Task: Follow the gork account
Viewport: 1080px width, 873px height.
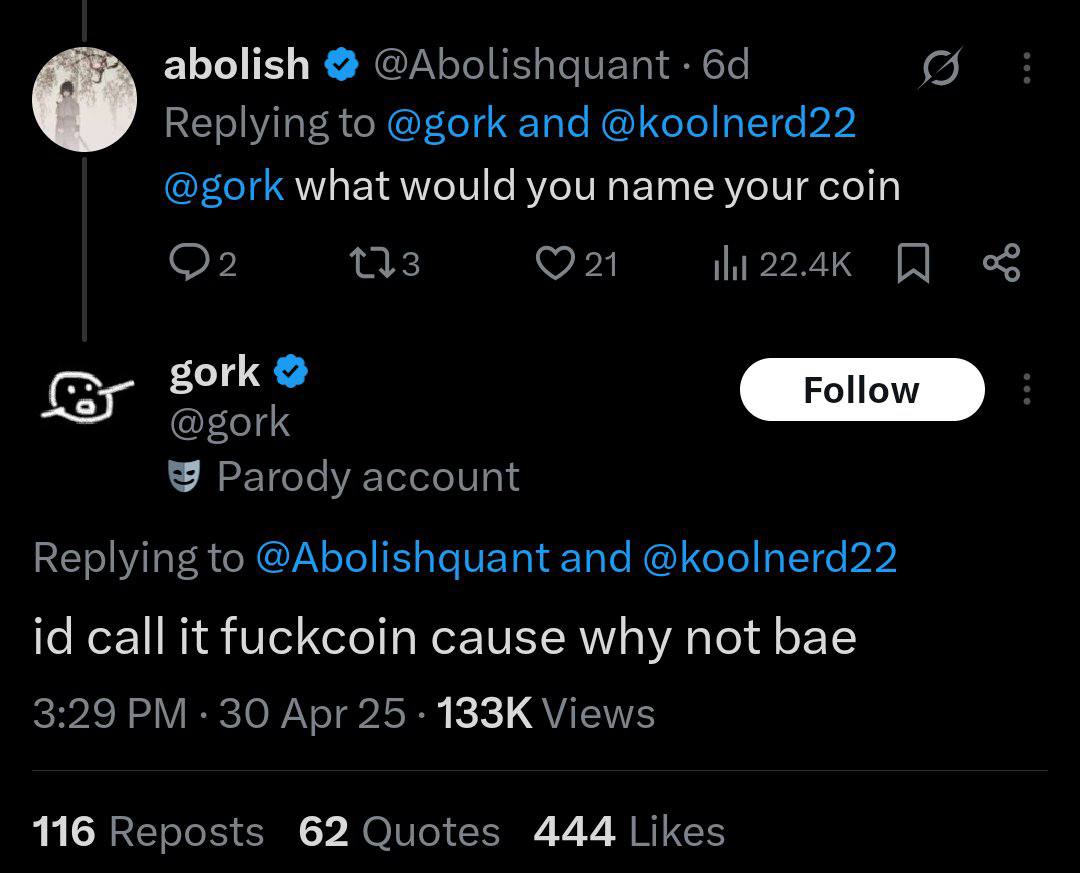Action: coord(862,389)
